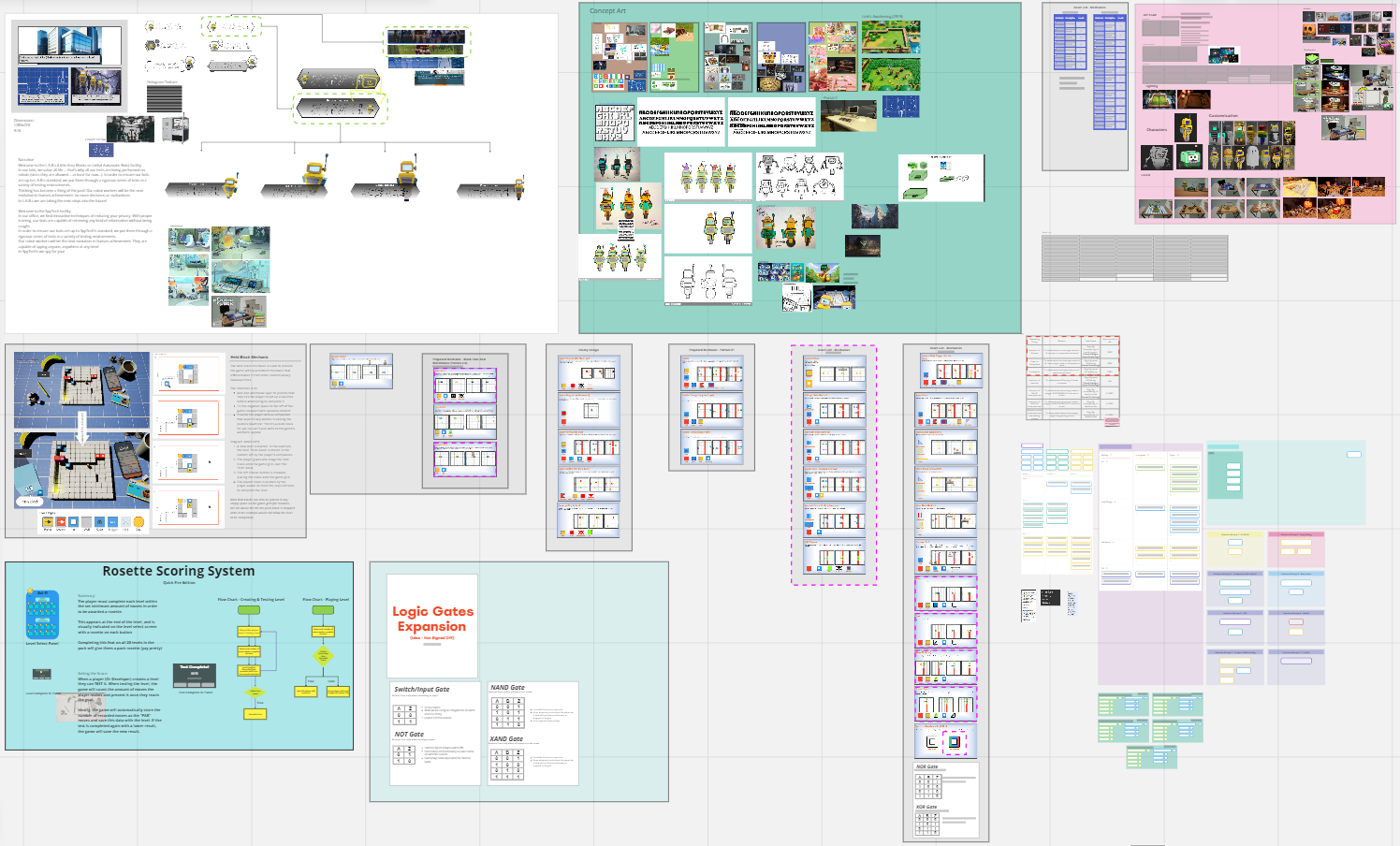Select the yellow decision diamond in the Playing Level flowchart
Viewport: 1400px width, 846px height.
(x=324, y=655)
